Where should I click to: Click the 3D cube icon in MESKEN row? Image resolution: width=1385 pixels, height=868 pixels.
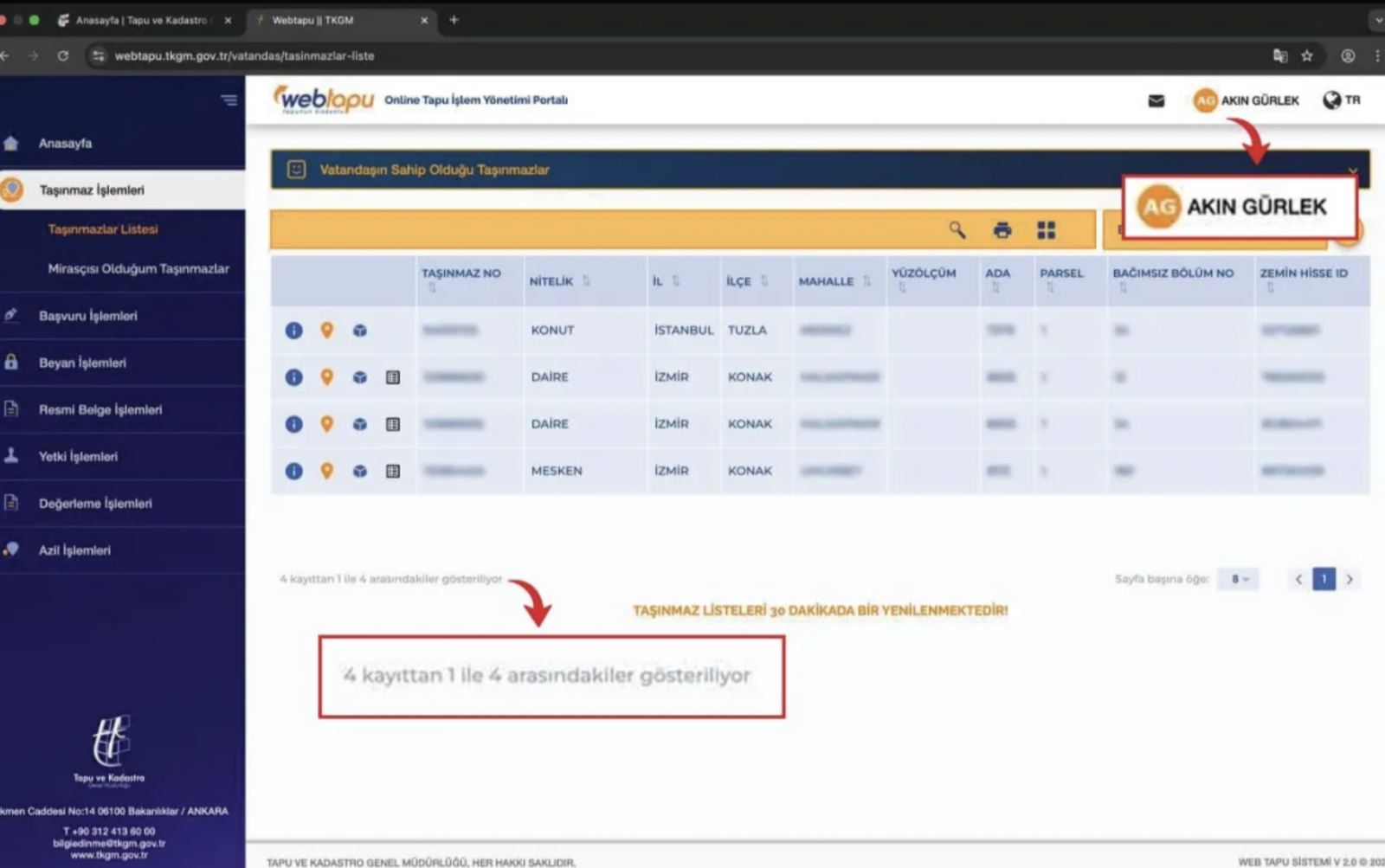[x=360, y=471]
